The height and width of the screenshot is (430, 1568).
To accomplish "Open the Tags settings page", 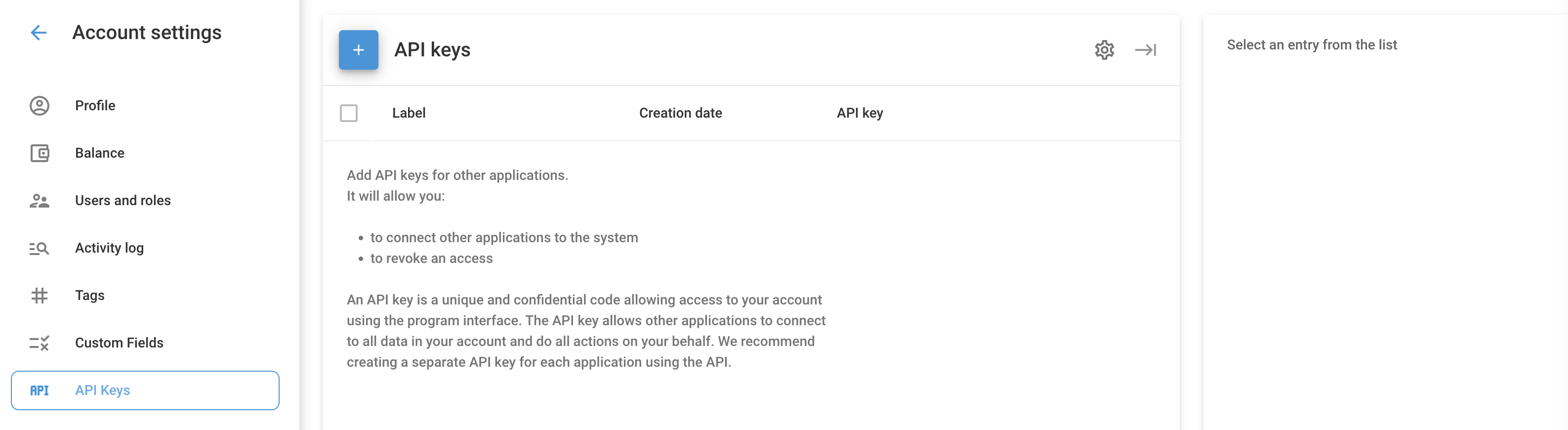I will [90, 296].
